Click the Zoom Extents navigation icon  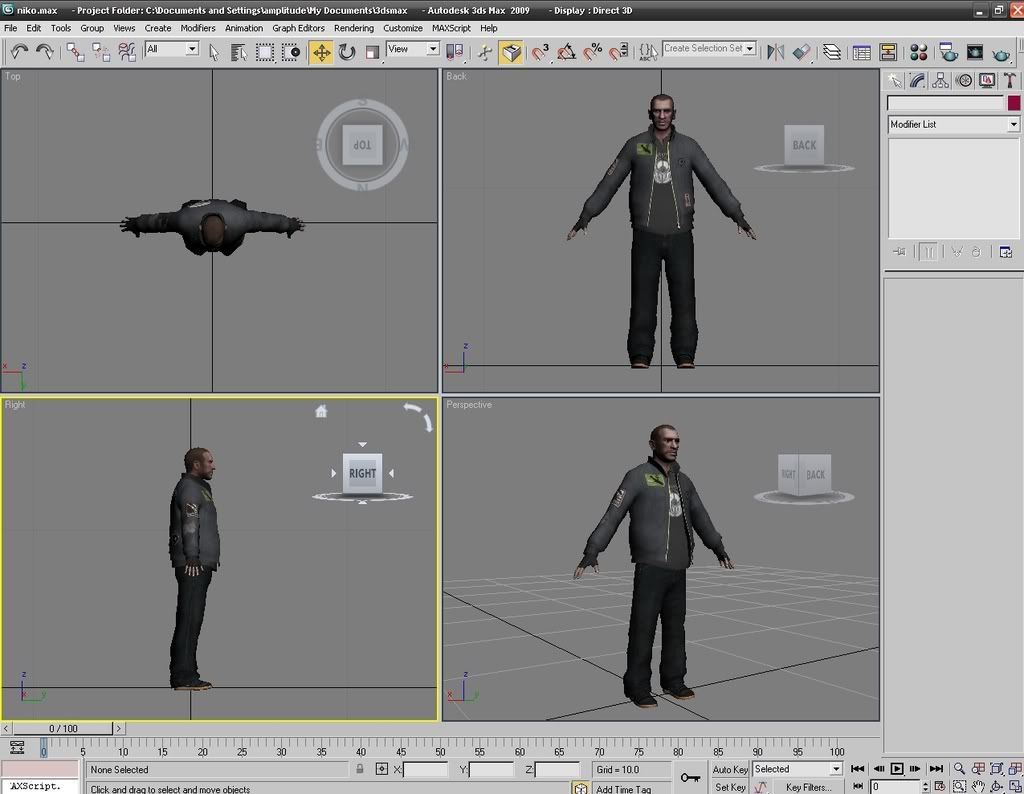pos(997,769)
